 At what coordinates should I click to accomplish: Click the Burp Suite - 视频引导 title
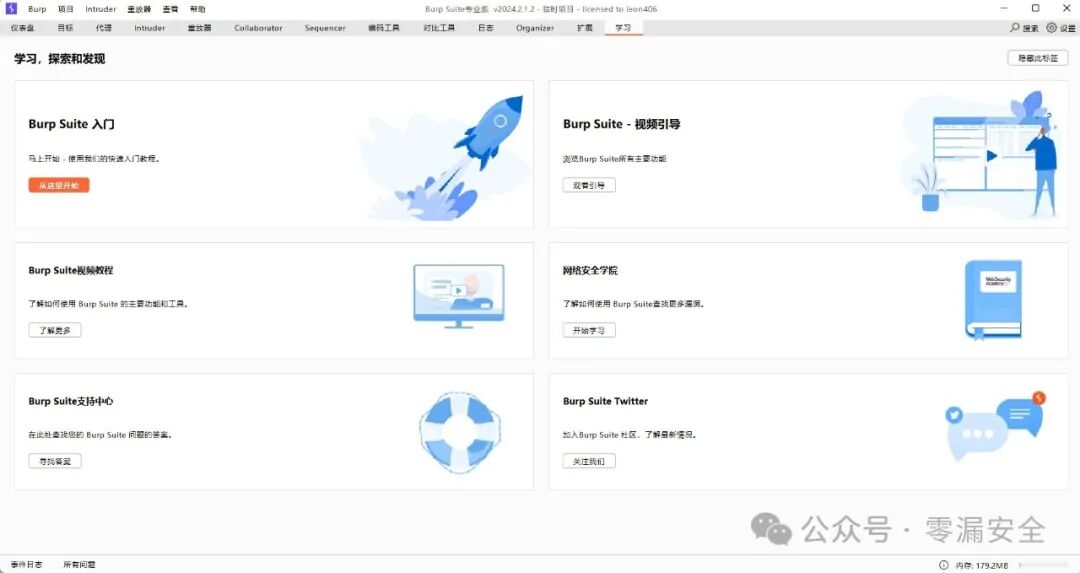[x=621, y=124]
